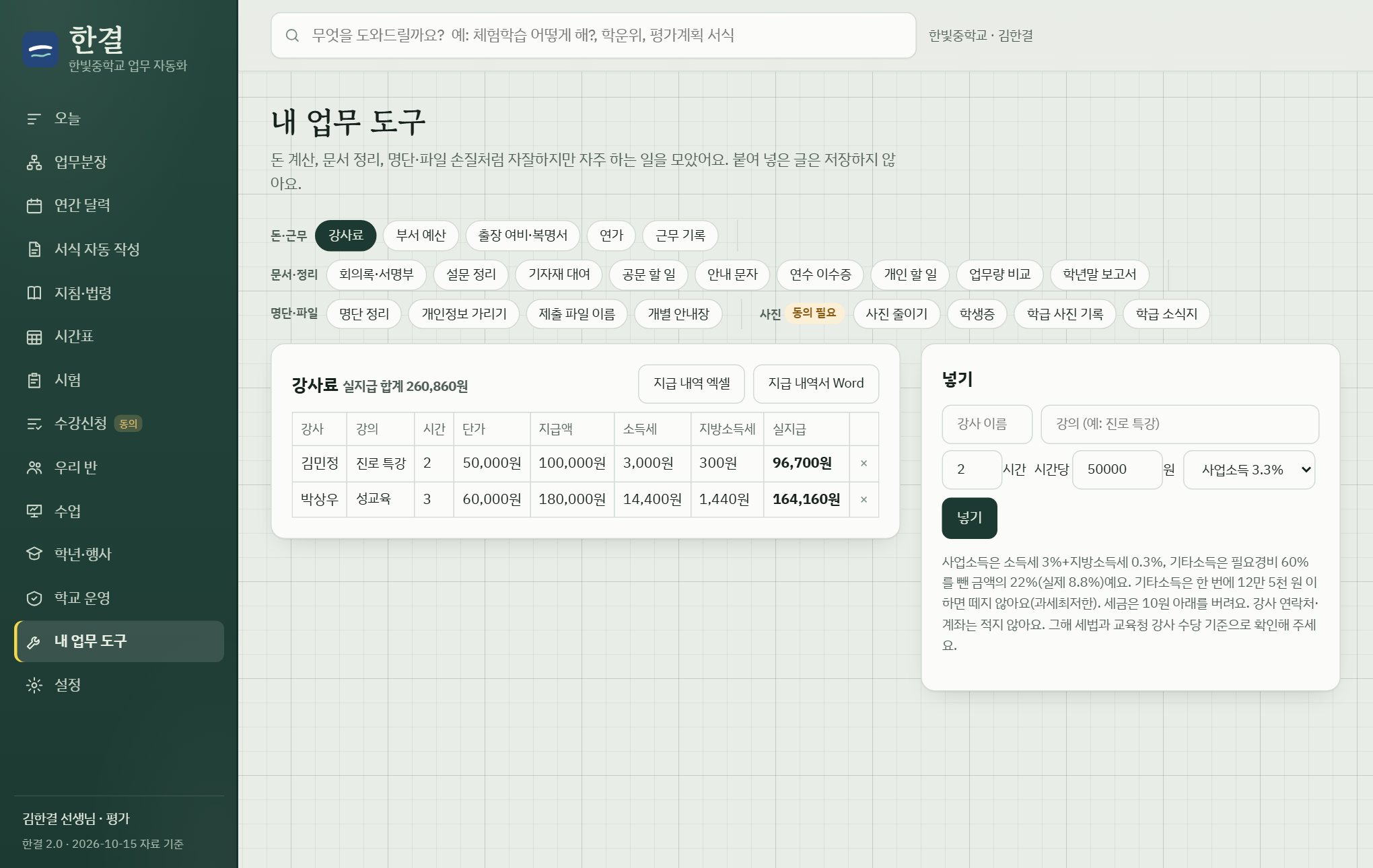1373x868 pixels.
Task: Click the 164,160원 net pay cell
Action: pyautogui.click(x=806, y=500)
